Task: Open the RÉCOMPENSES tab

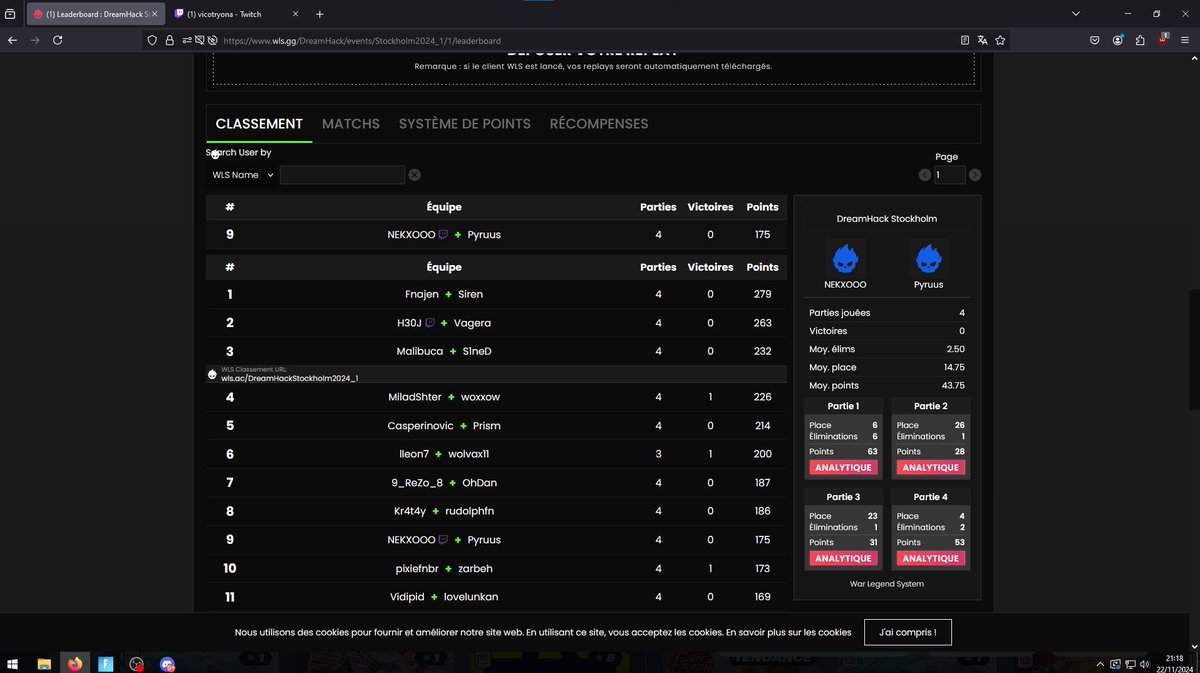Action: point(599,124)
